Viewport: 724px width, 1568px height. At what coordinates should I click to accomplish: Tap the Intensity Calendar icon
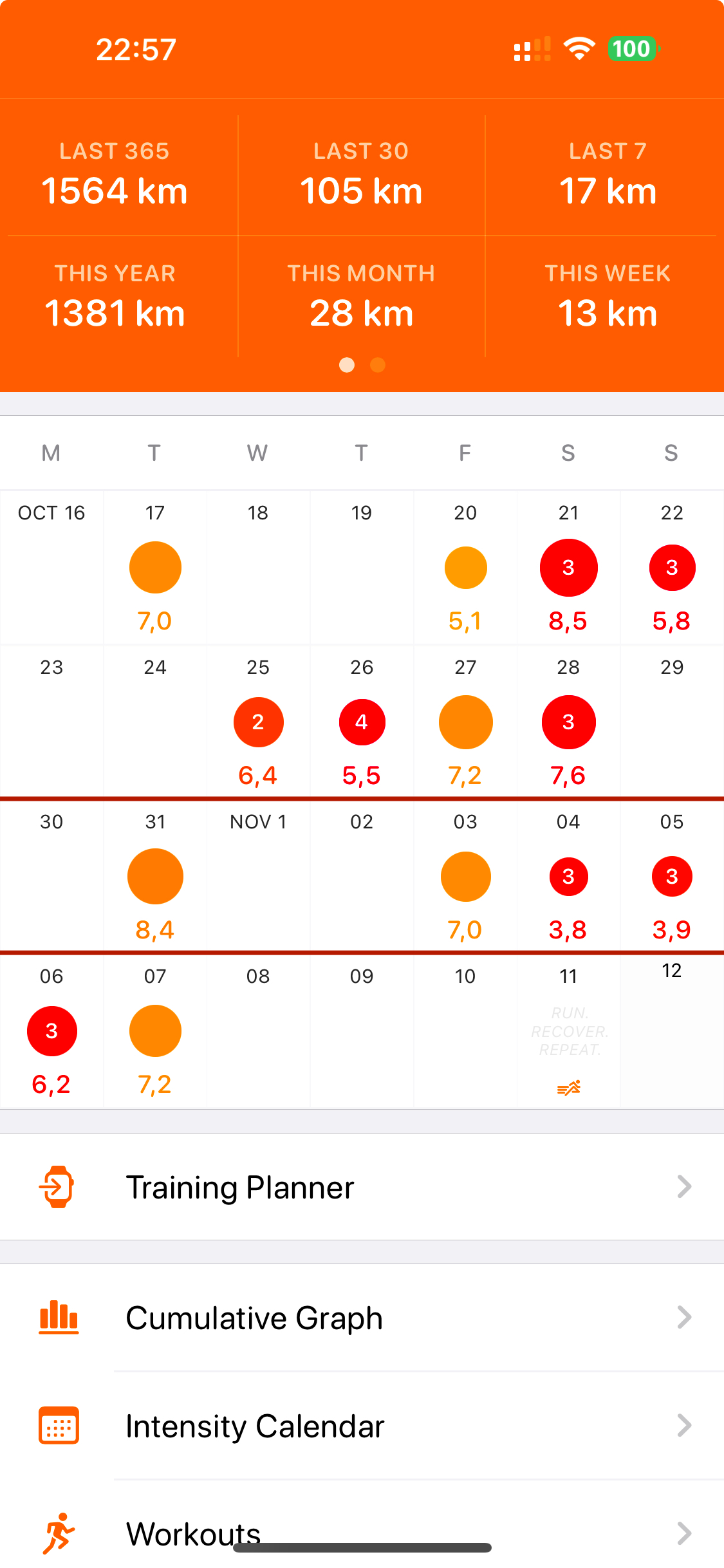(x=59, y=1426)
